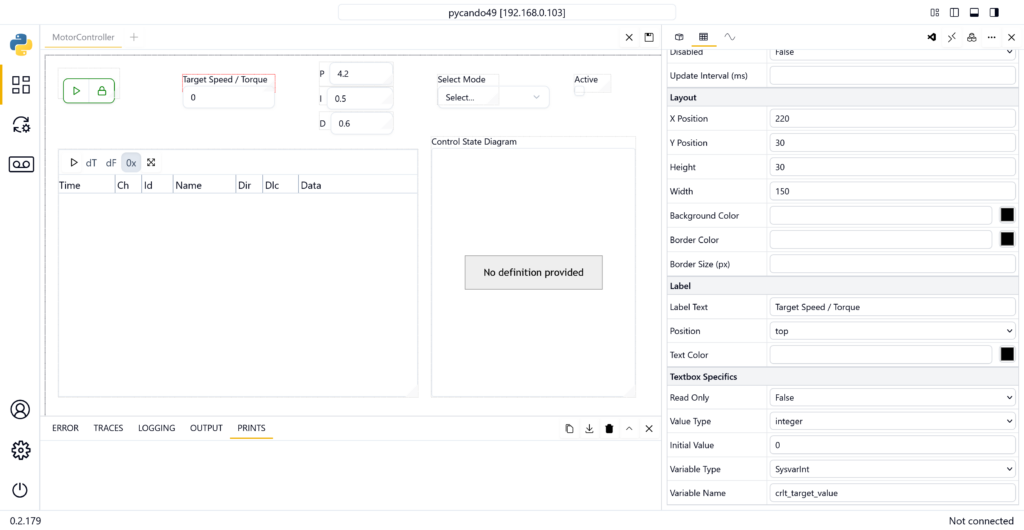
Task: Download the console output
Action: tap(589, 428)
